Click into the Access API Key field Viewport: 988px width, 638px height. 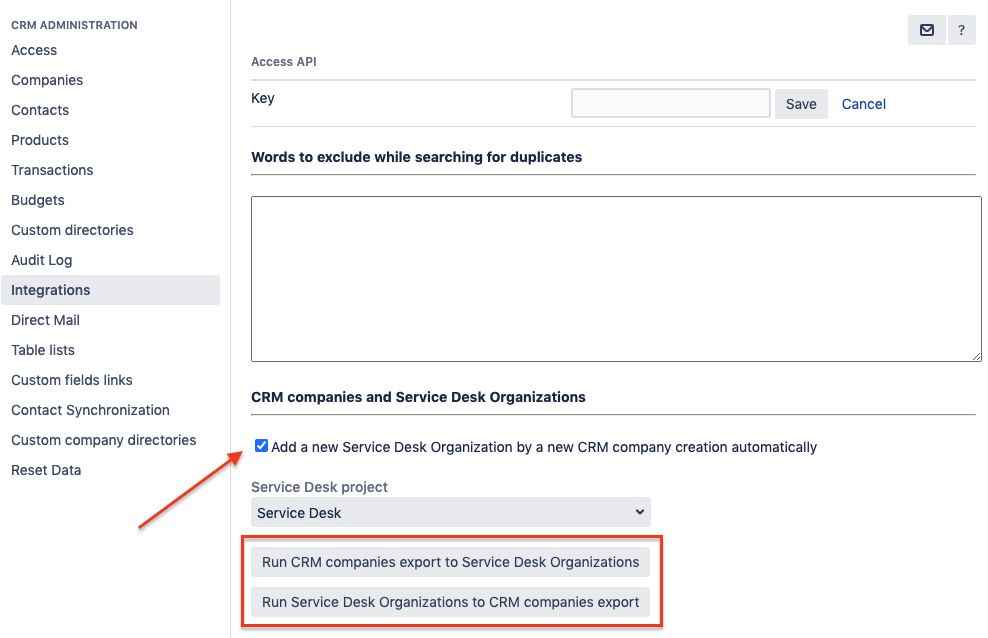tap(671, 103)
